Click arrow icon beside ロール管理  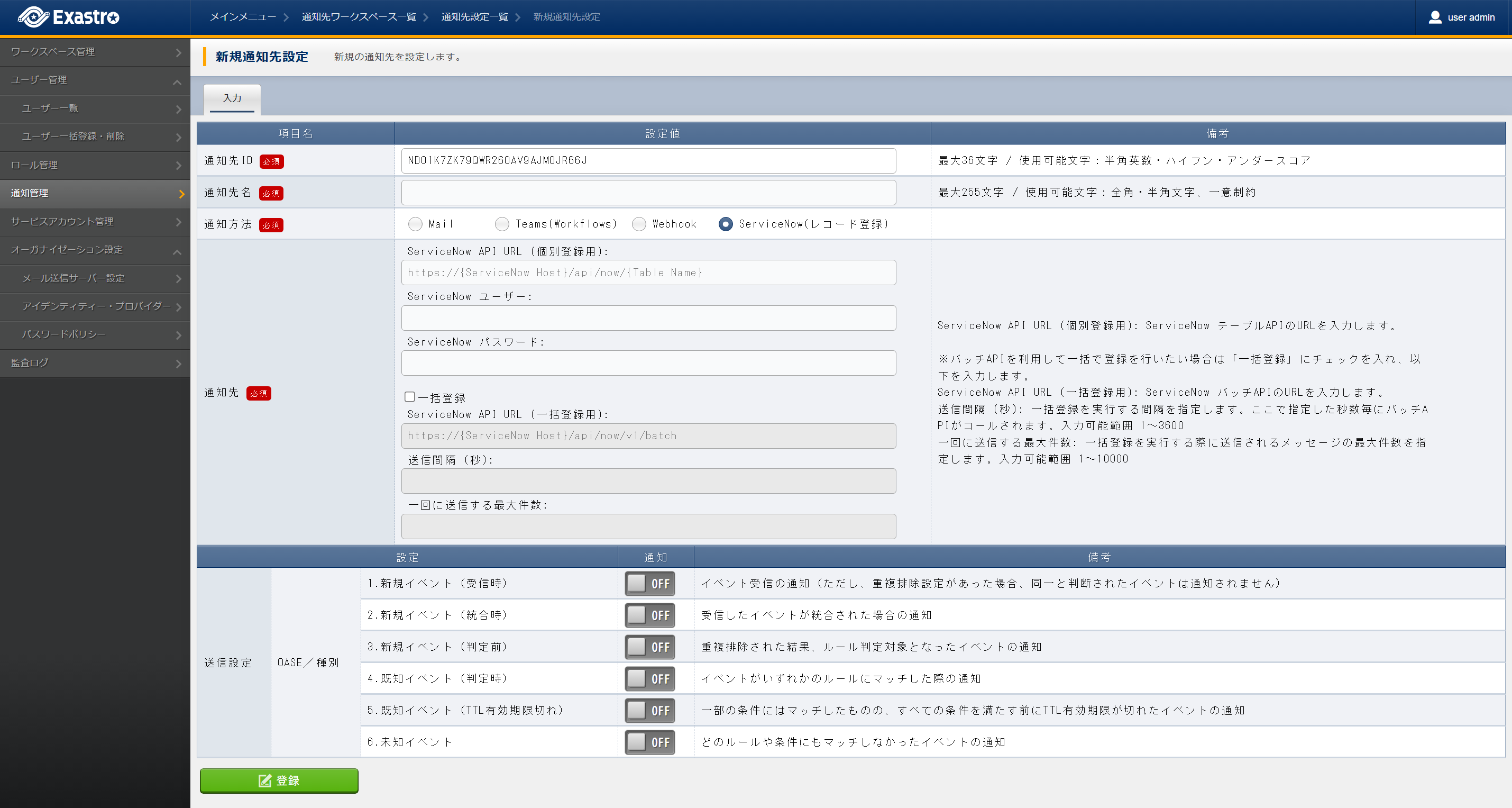(178, 166)
